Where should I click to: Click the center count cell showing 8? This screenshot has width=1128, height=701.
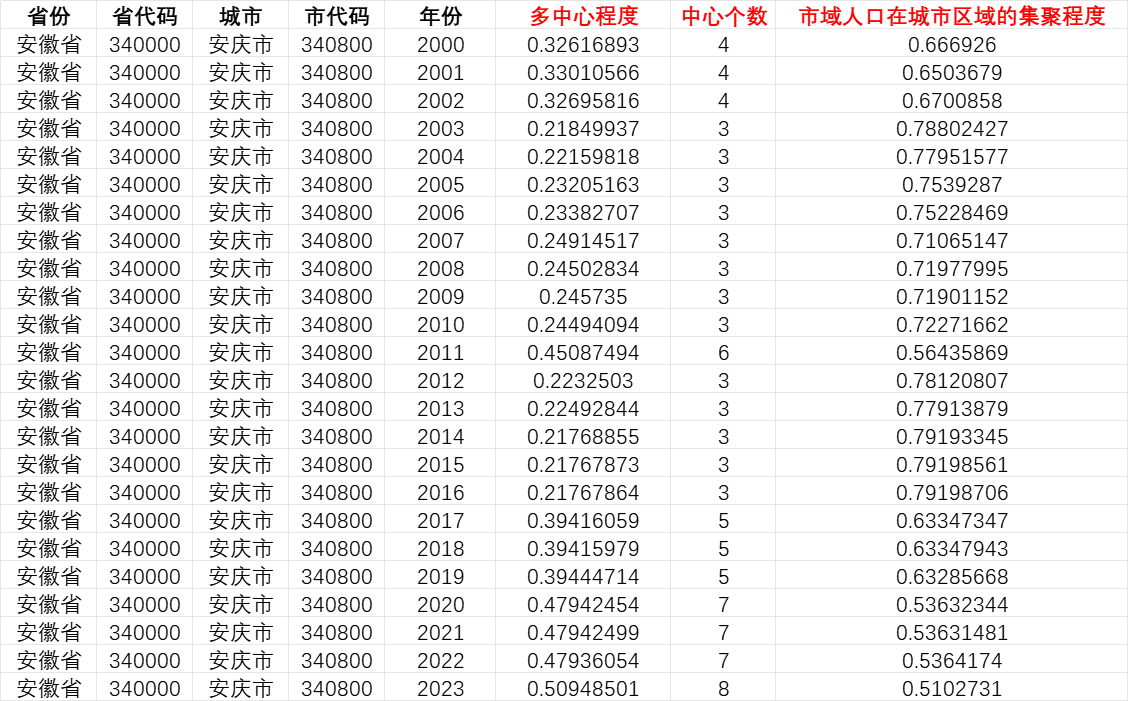723,689
